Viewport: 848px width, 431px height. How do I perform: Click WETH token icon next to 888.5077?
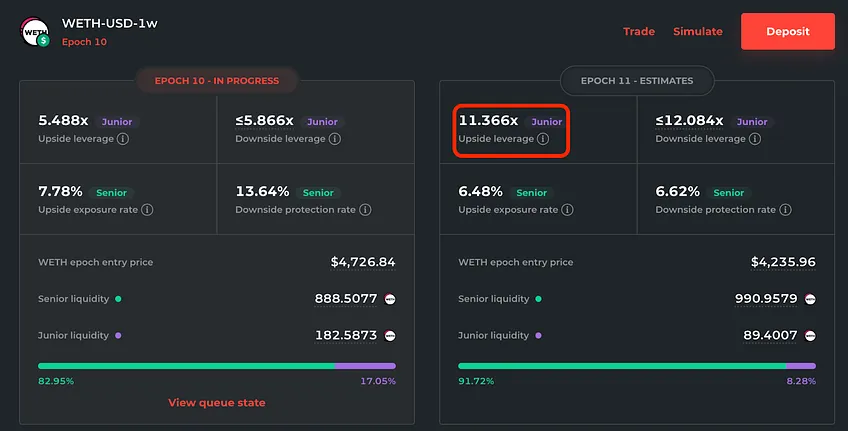389,299
